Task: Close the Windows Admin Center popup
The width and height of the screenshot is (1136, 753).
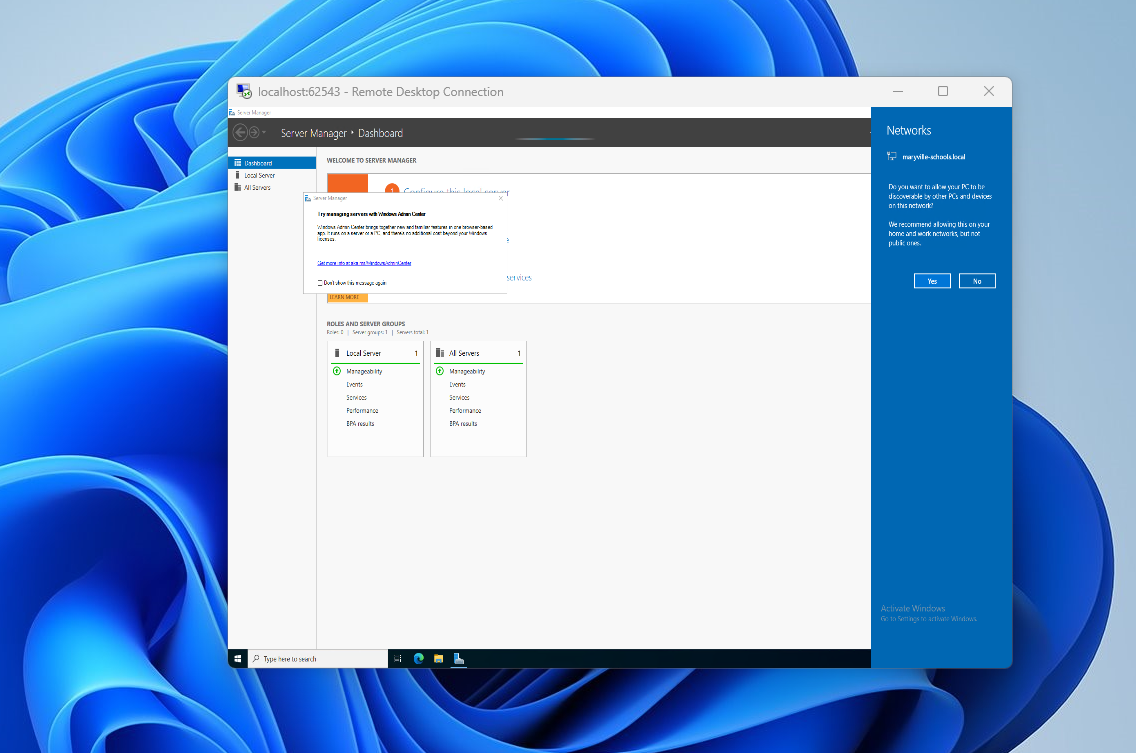Action: [500, 198]
